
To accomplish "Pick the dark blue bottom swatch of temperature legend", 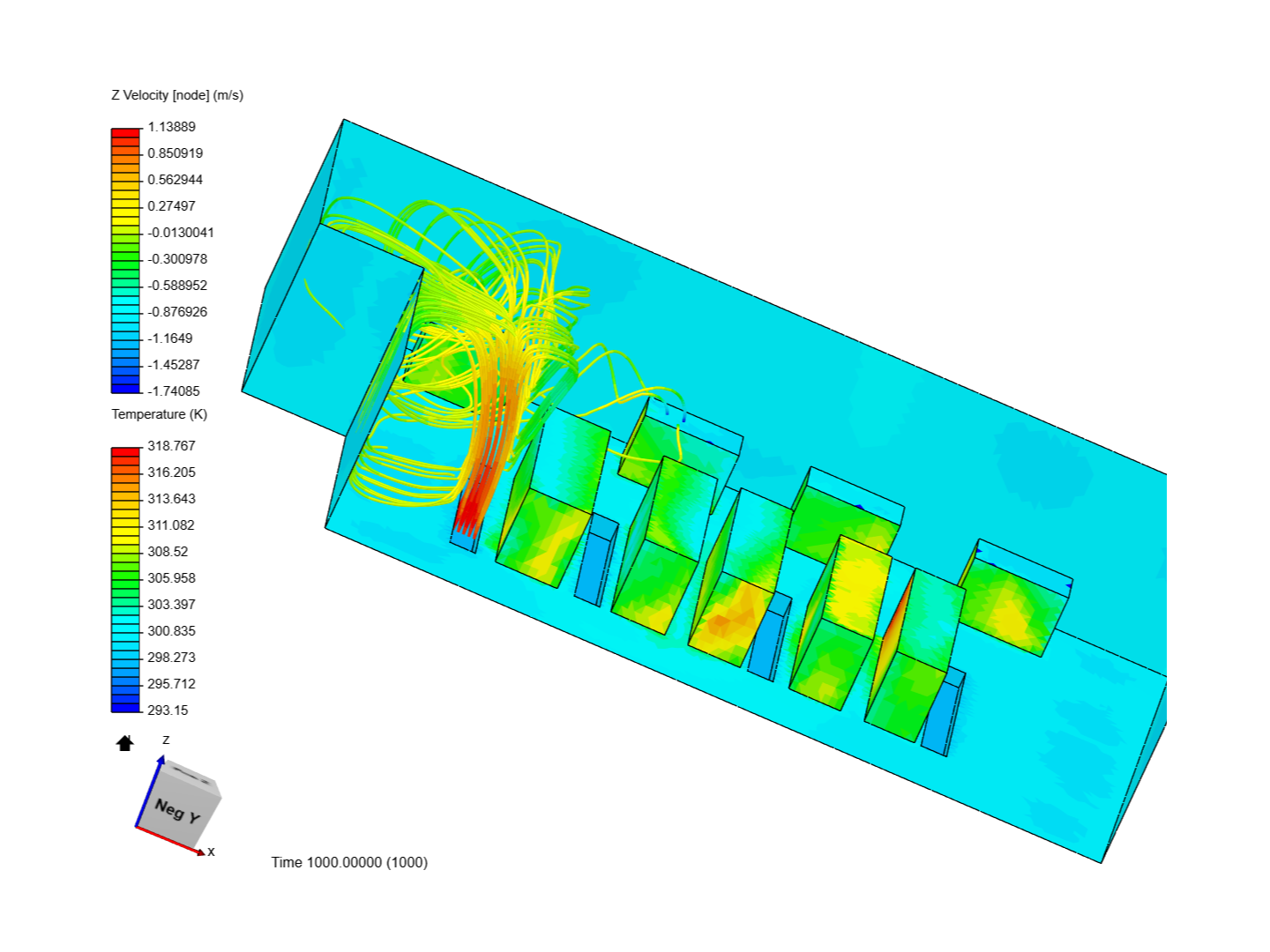I will pos(125,707).
